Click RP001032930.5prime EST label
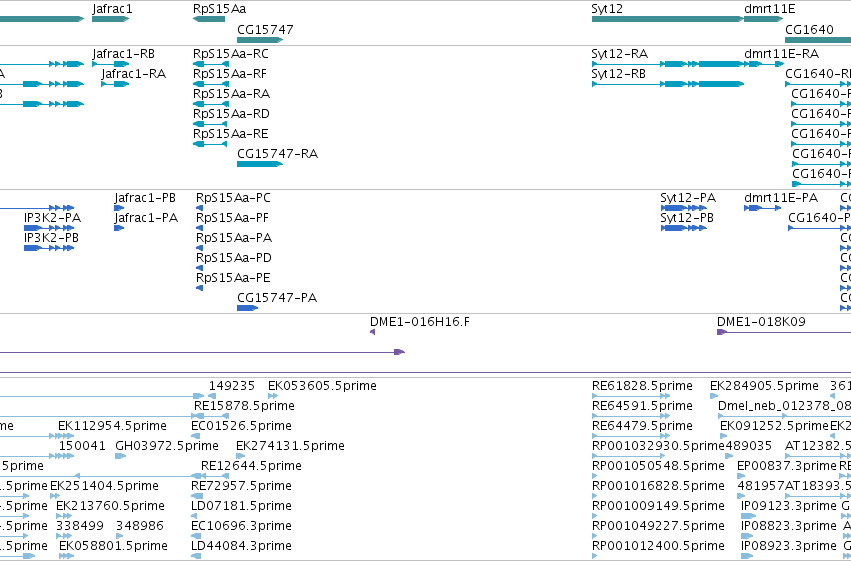The width and height of the screenshot is (851, 561). (x=658, y=446)
